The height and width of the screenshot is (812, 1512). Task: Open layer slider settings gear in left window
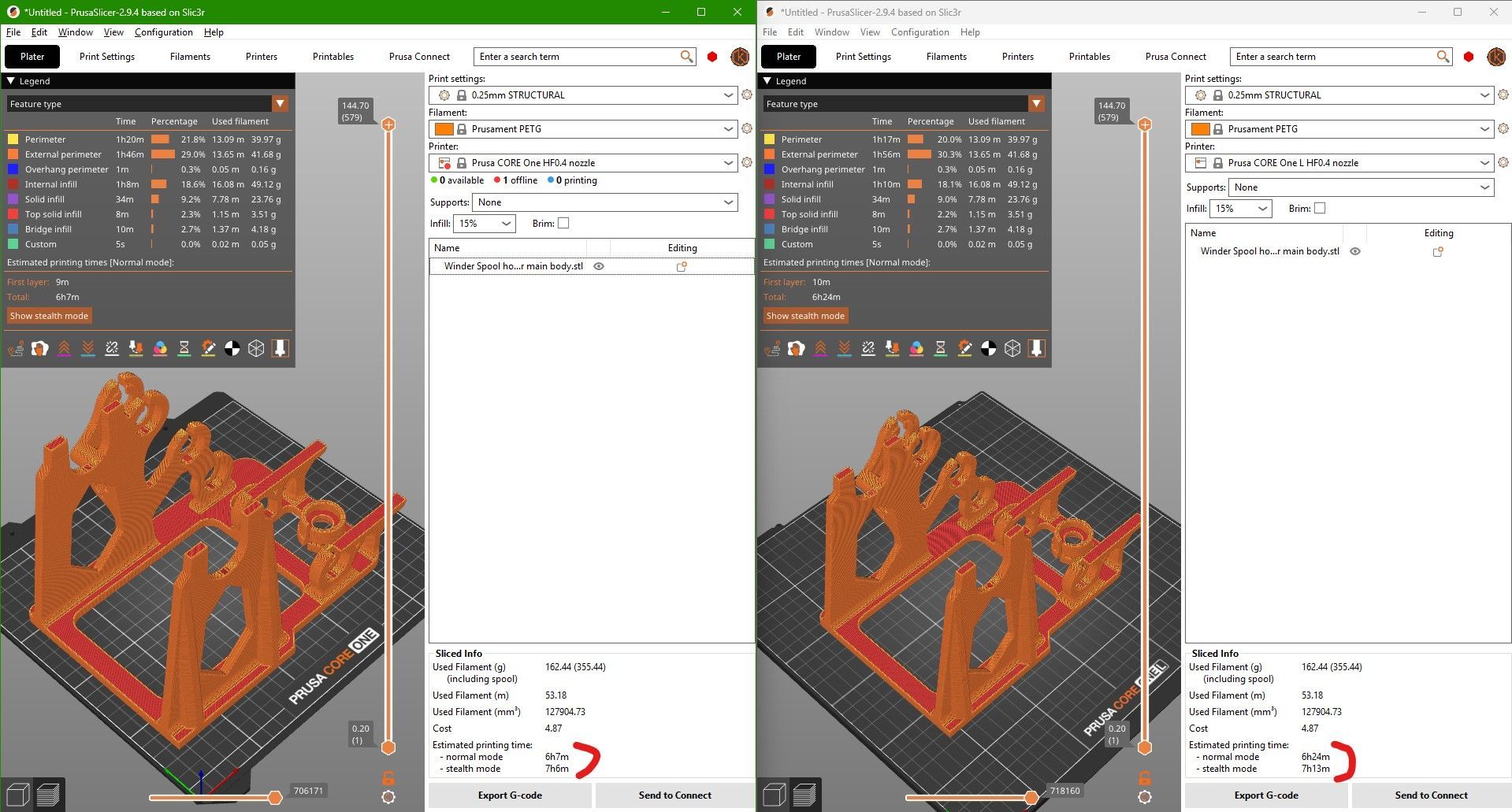388,797
